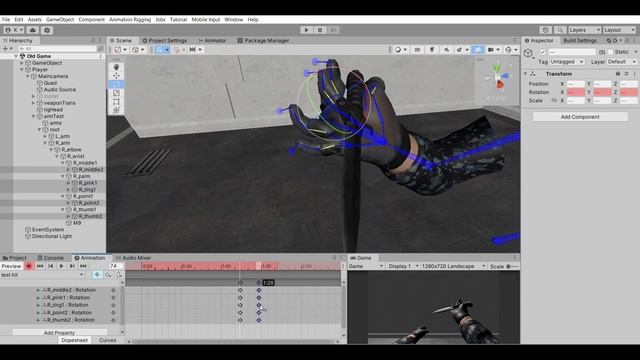Open the GameObject menu
Image resolution: width=640 pixels, height=360 pixels.
60,20
